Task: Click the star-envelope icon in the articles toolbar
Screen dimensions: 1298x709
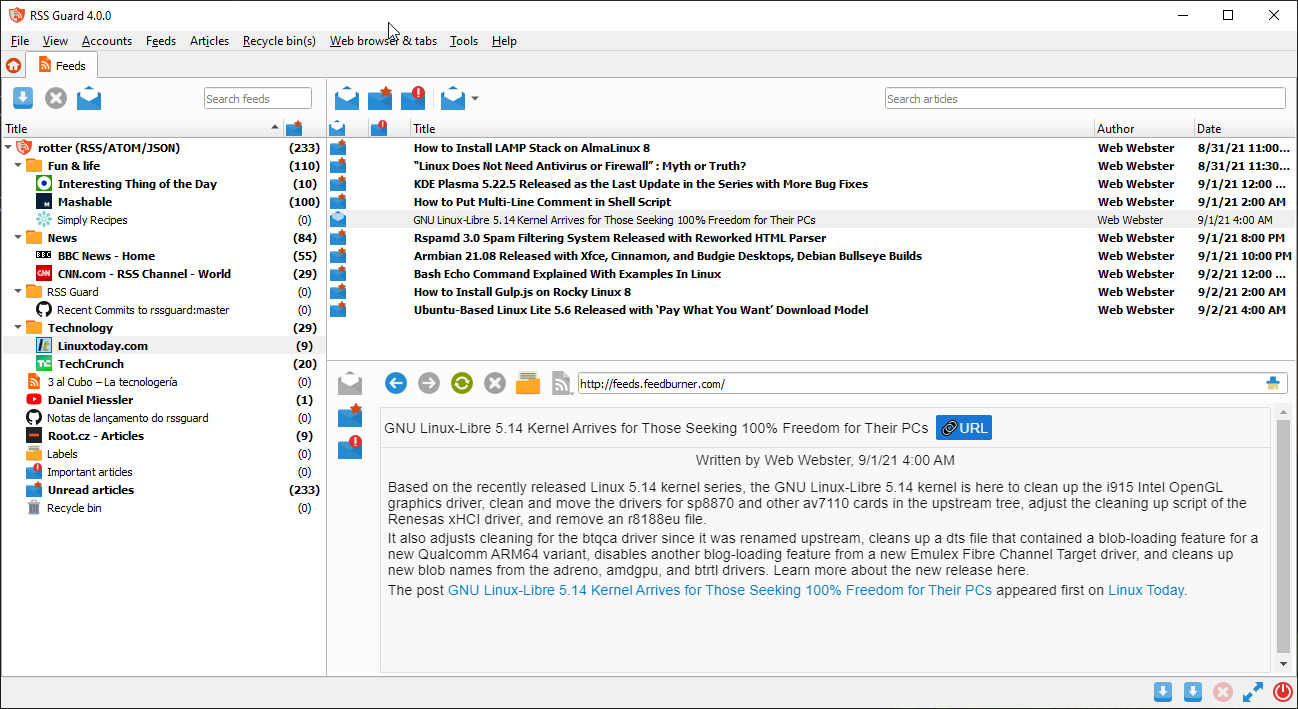Action: coord(380,98)
